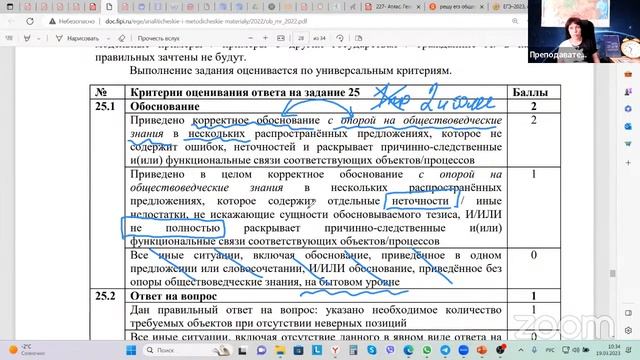This screenshot has height=360, width=640.
Task: Click the boxed phrase 'не полностью'
Action: point(175,228)
